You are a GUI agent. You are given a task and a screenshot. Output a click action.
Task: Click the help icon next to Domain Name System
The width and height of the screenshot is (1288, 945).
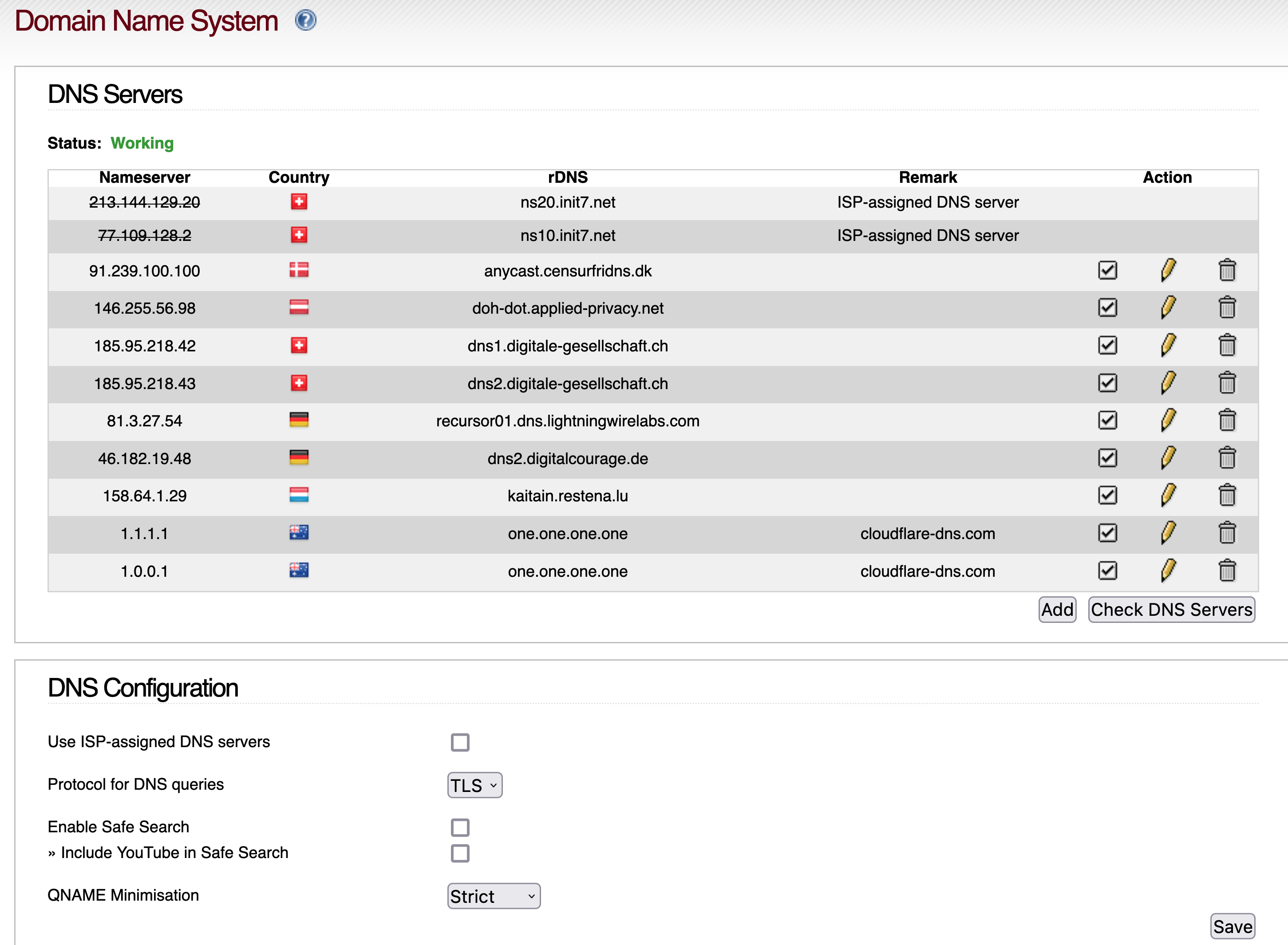coord(307,25)
